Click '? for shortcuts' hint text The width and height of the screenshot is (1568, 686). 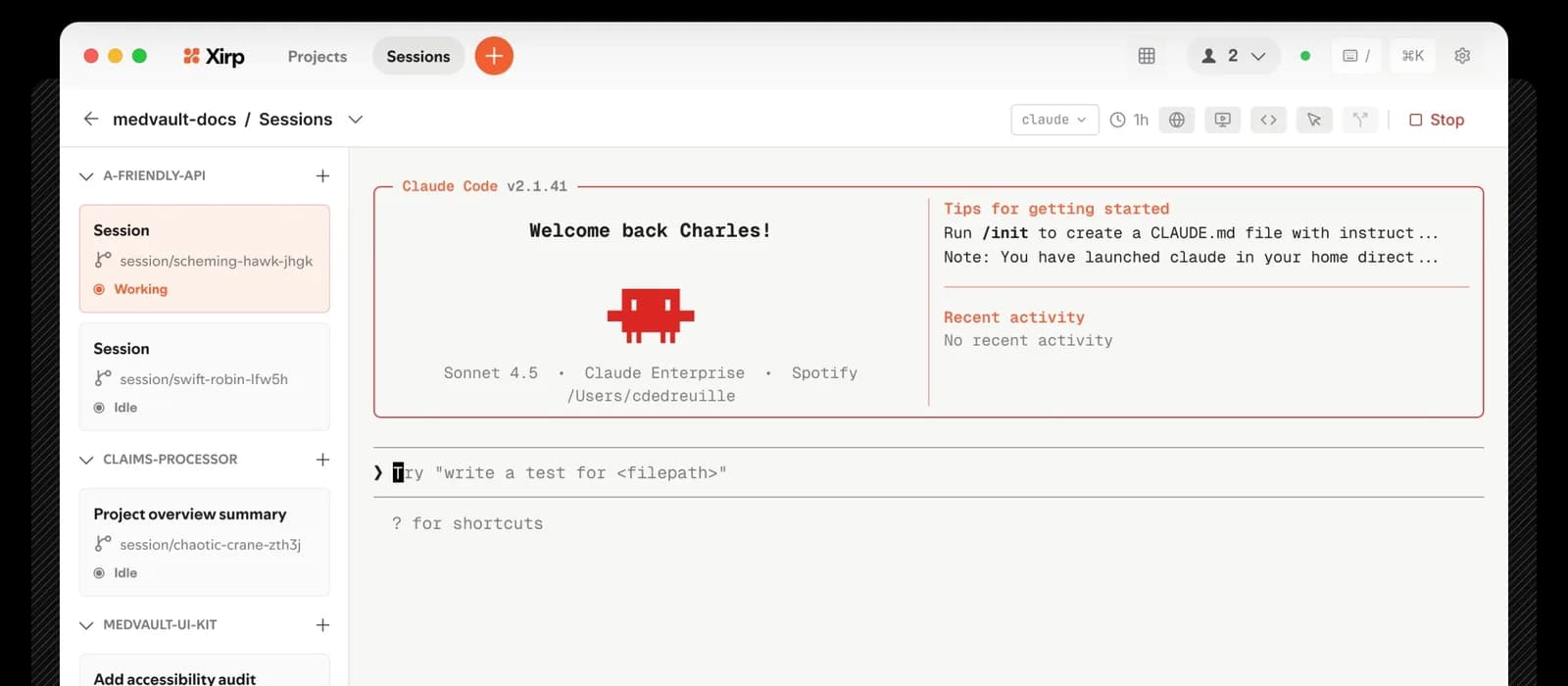(467, 523)
